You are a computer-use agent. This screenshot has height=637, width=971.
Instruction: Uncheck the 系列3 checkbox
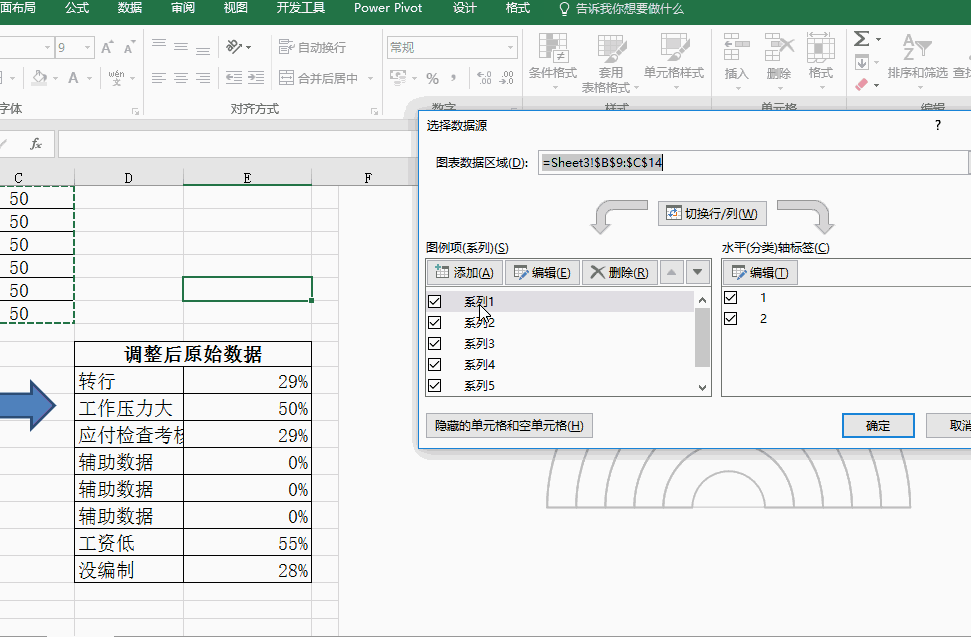pos(434,343)
